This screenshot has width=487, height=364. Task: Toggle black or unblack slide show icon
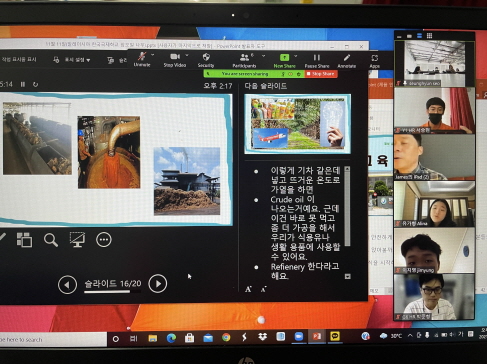tap(77, 240)
